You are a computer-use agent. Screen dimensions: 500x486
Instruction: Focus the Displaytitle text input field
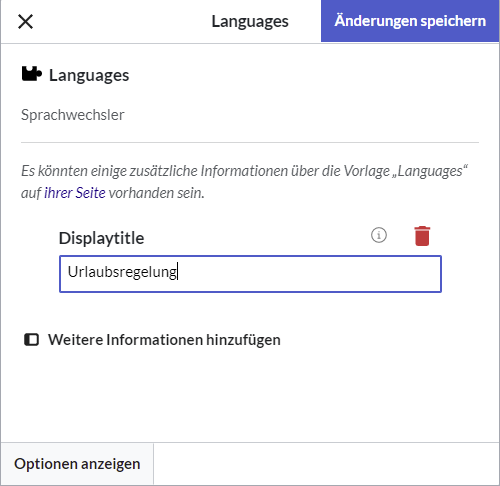(250, 274)
